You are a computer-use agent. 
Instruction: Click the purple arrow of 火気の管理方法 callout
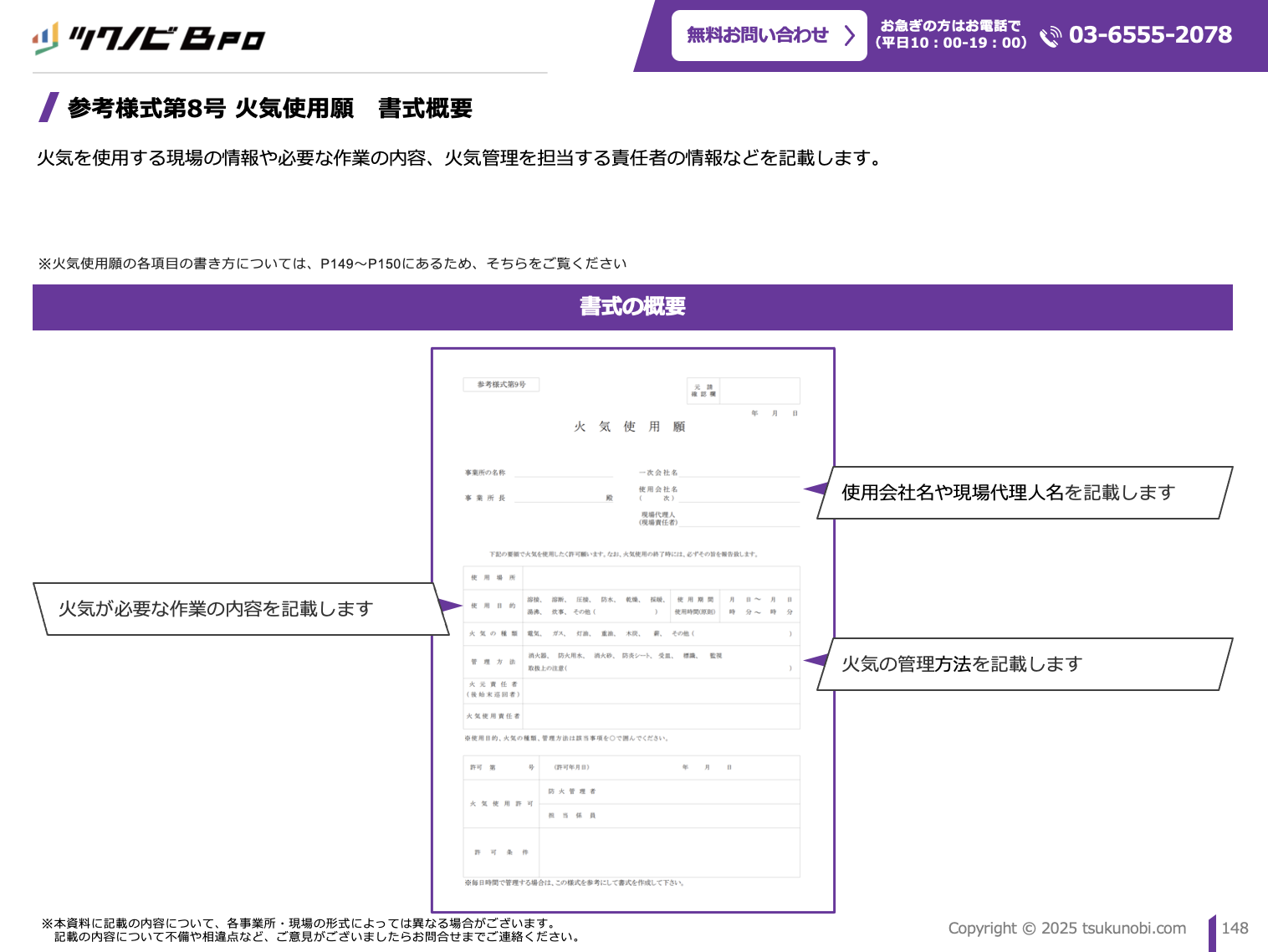(x=816, y=660)
